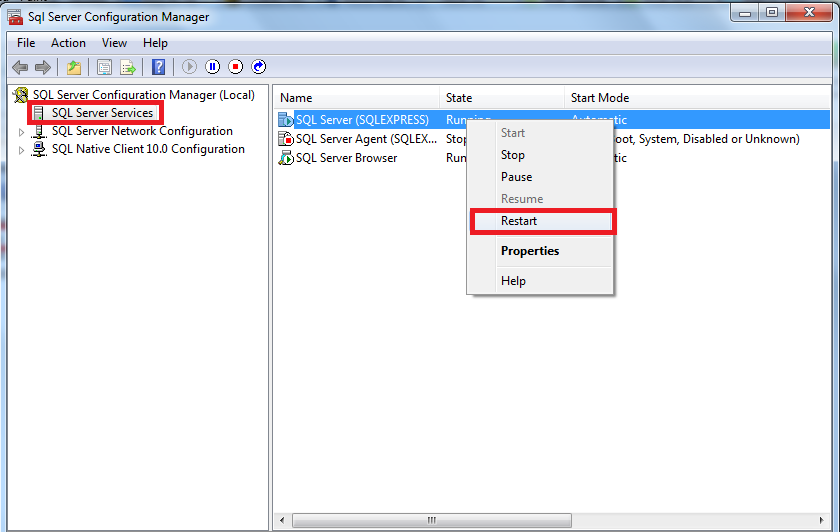Click the Forward arrow toolbar icon

[x=43, y=67]
